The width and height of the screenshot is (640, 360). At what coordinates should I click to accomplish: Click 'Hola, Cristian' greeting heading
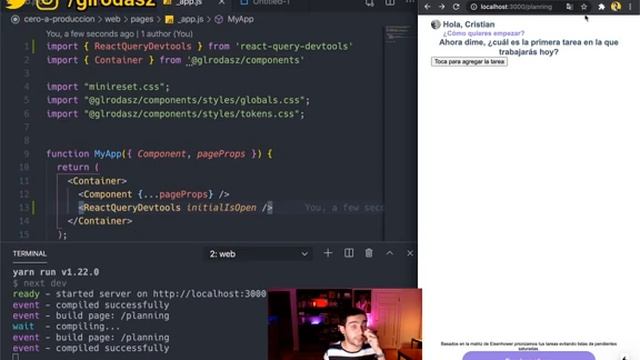[x=469, y=24]
